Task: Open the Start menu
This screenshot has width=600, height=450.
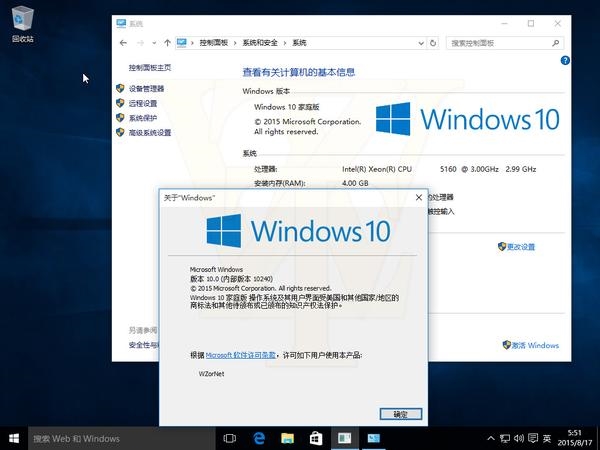Action: point(14,439)
